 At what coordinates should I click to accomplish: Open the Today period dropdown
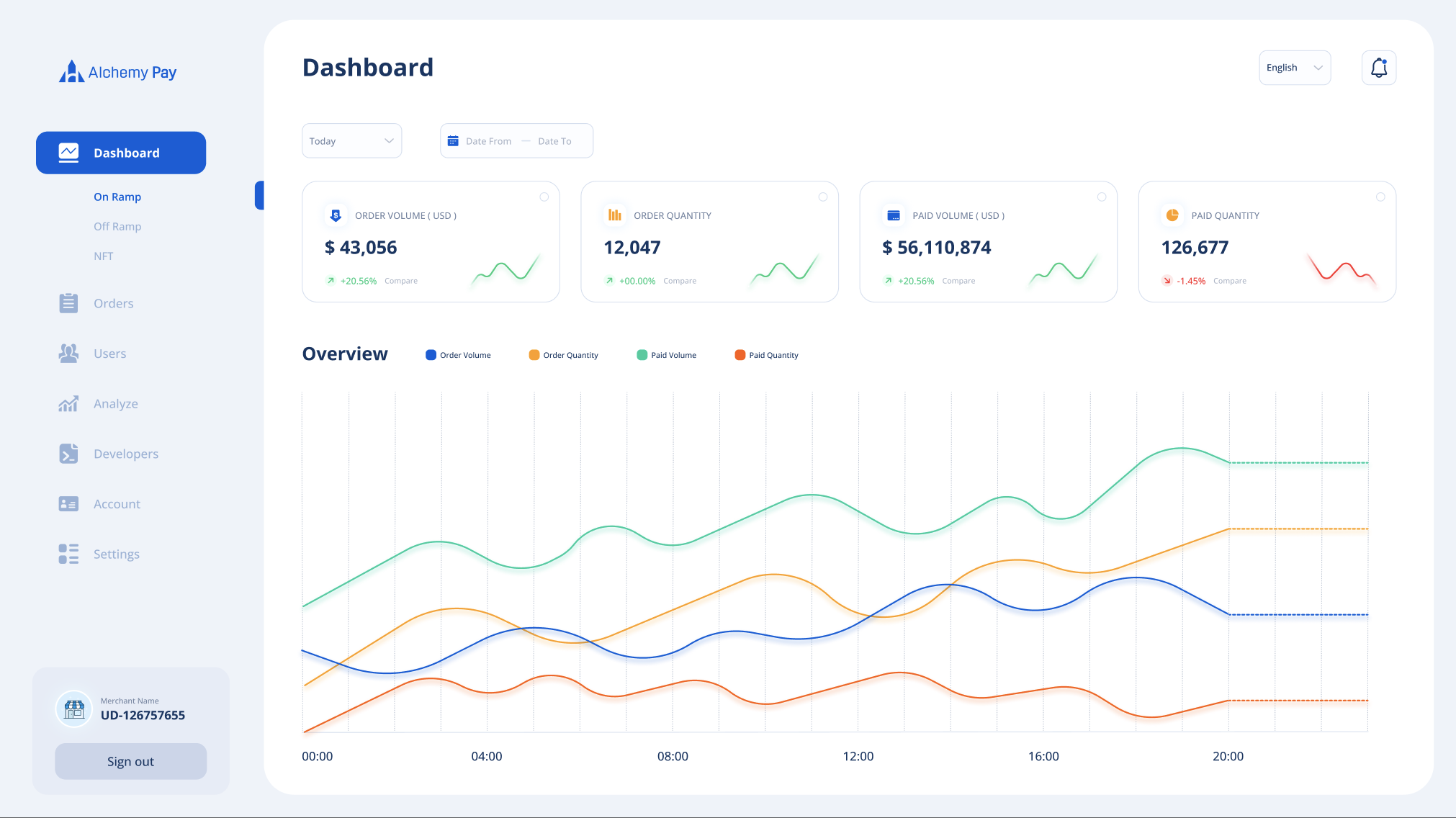(351, 141)
